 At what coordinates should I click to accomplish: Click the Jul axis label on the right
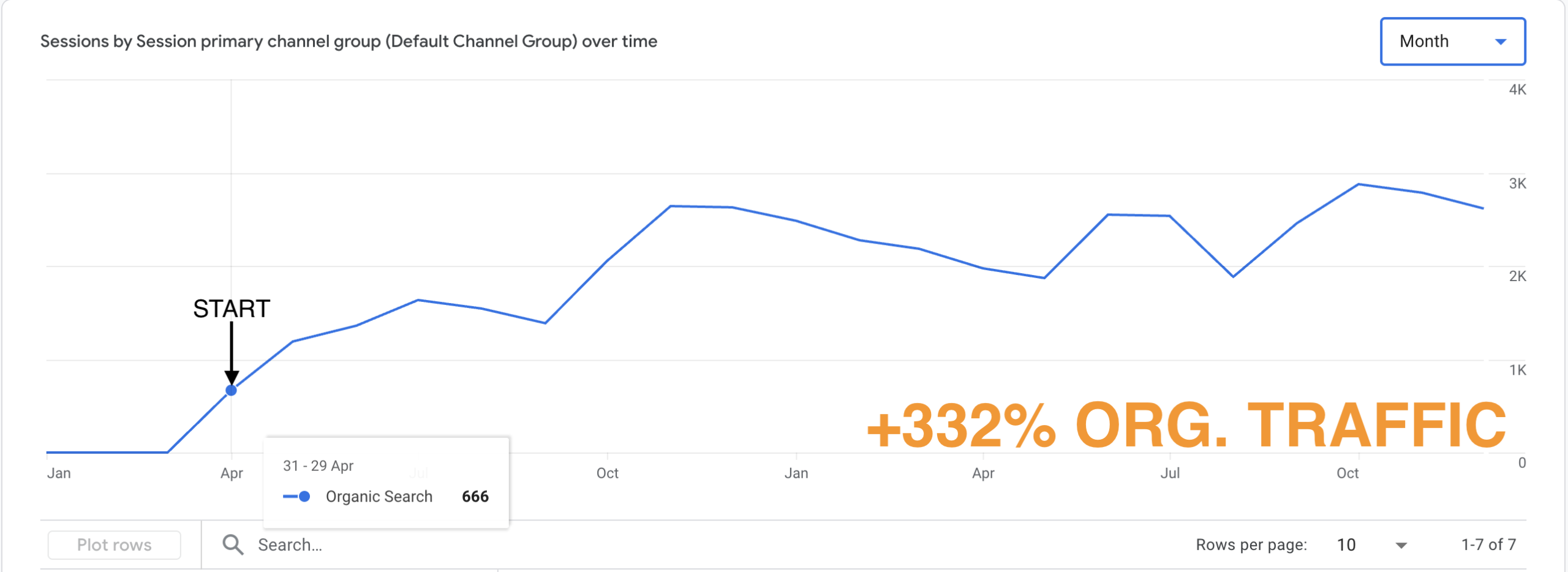coord(1169,473)
